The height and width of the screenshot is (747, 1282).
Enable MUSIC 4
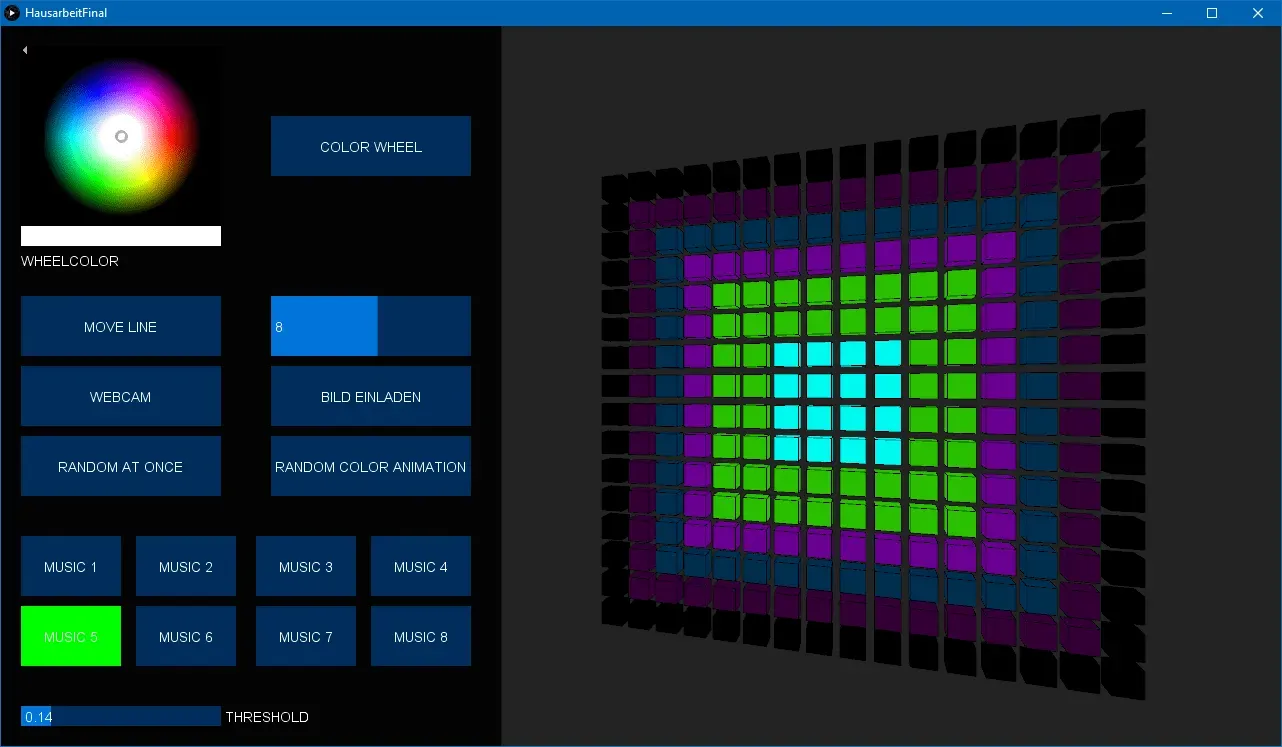click(421, 566)
